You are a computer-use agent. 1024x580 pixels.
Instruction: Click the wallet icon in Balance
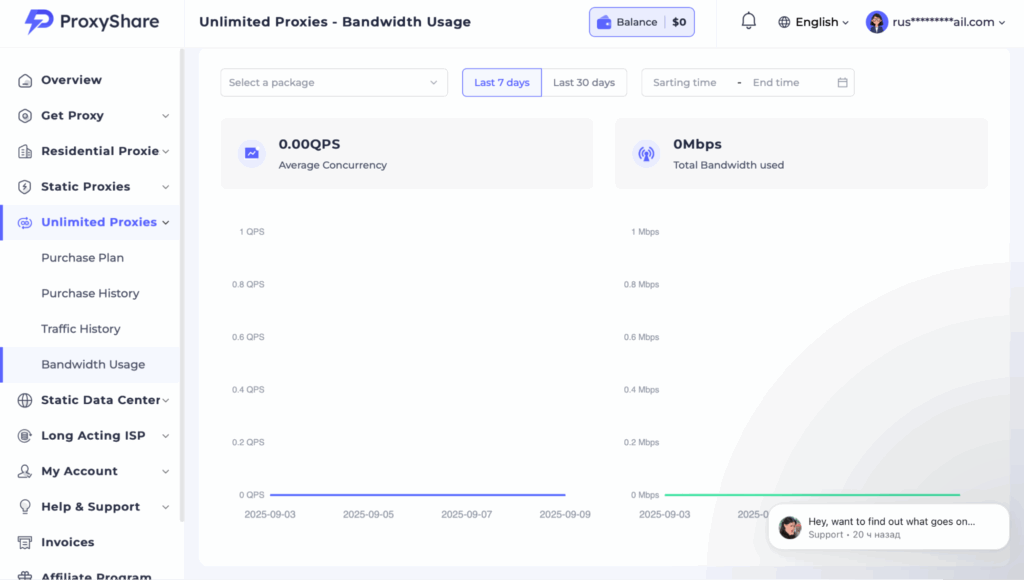click(604, 22)
